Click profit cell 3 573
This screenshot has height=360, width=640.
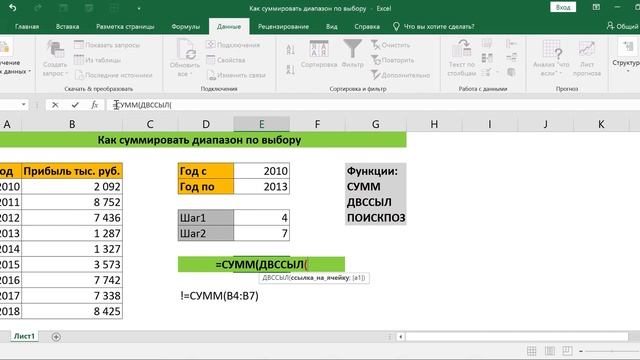pyautogui.click(x=72, y=264)
